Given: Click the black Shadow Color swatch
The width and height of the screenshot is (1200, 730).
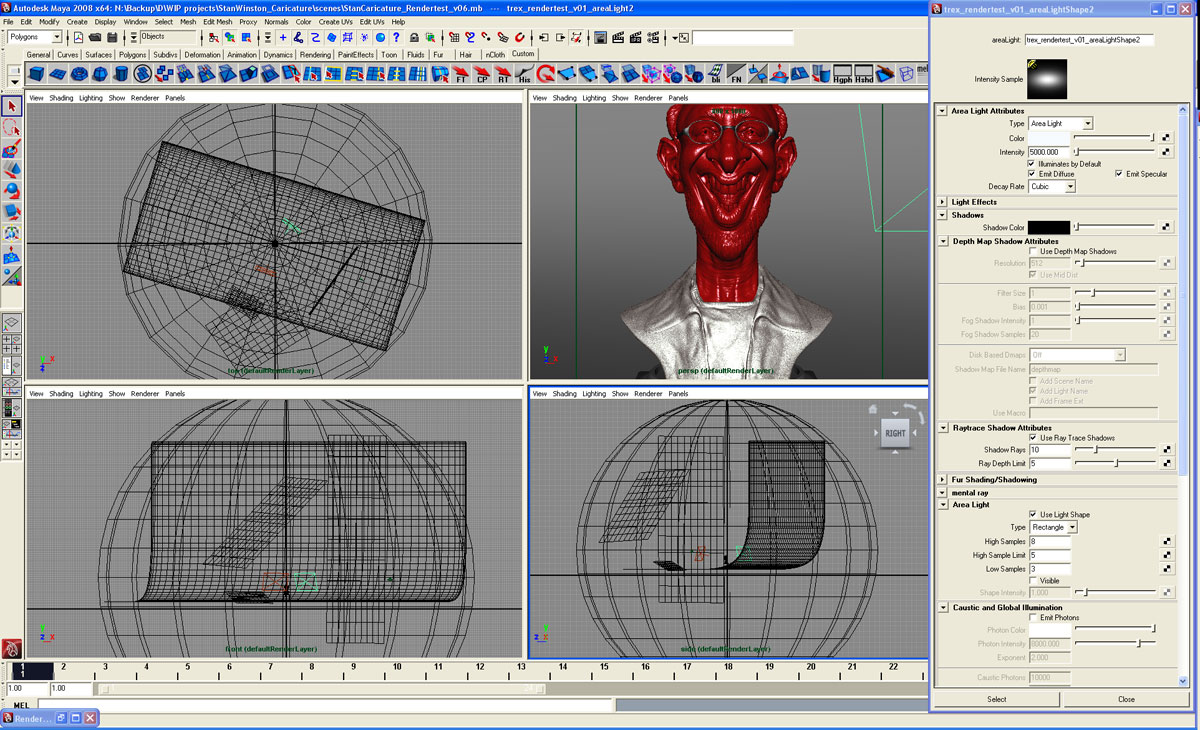Looking at the screenshot, I should coord(1049,228).
